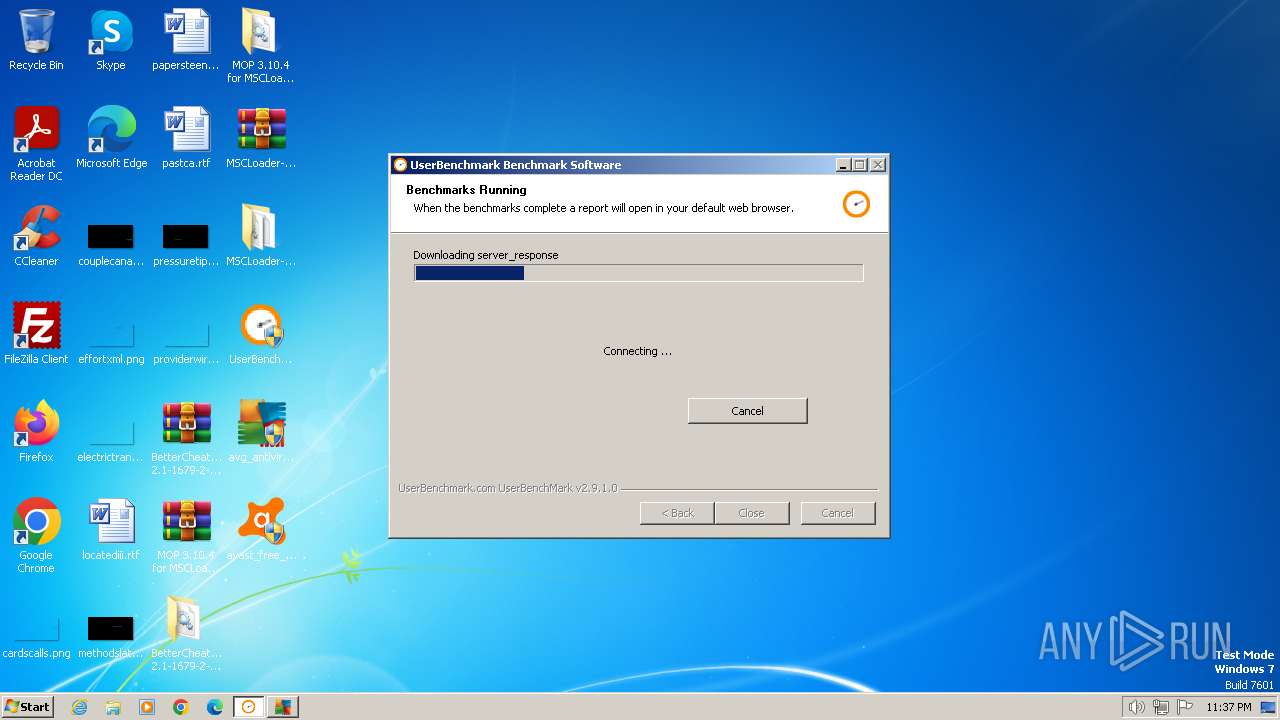Image resolution: width=1280 pixels, height=720 pixels.
Task: Click the 'Downloading server_response' status text
Action: 486,255
